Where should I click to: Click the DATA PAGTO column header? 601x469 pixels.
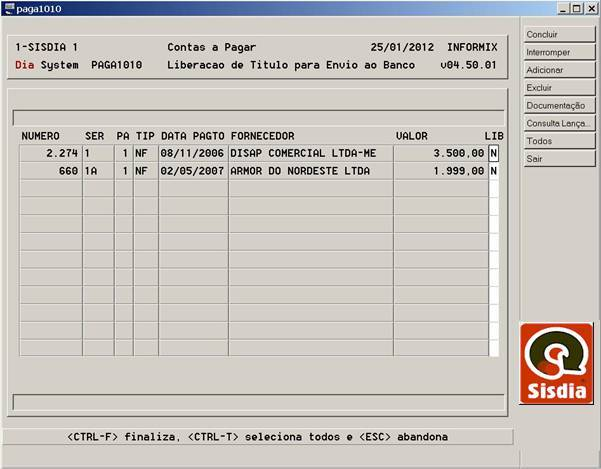coord(193,136)
